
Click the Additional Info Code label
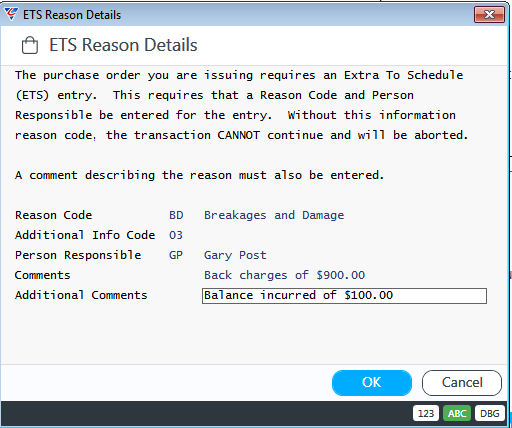click(x=85, y=235)
